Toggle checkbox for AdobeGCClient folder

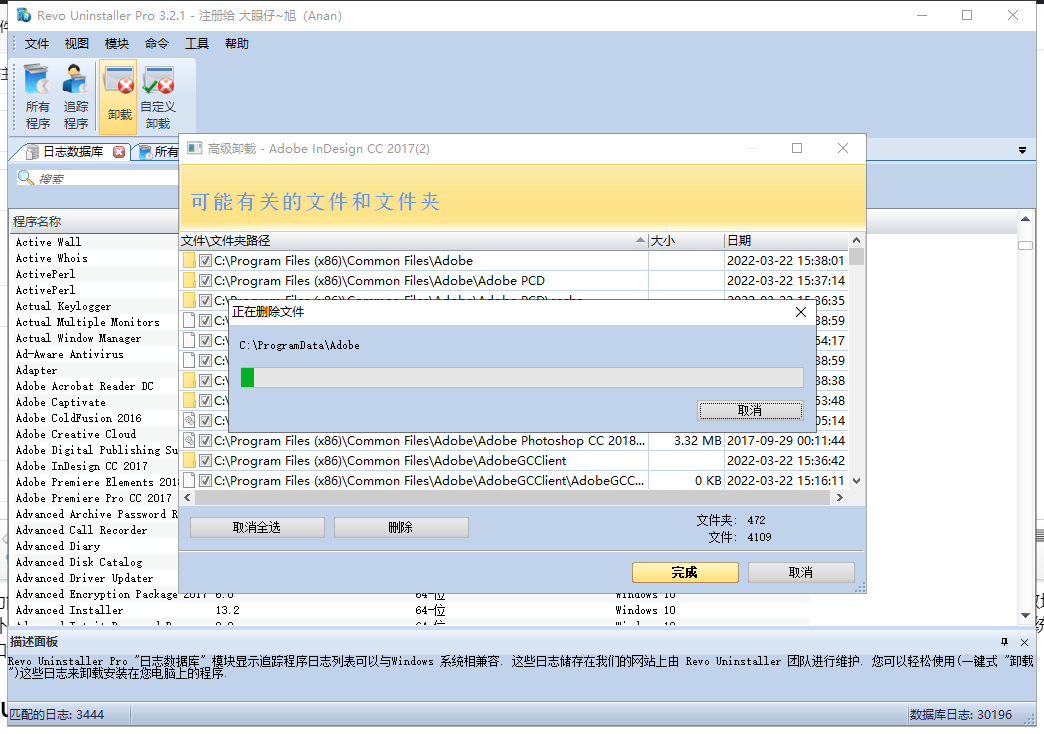[206, 460]
